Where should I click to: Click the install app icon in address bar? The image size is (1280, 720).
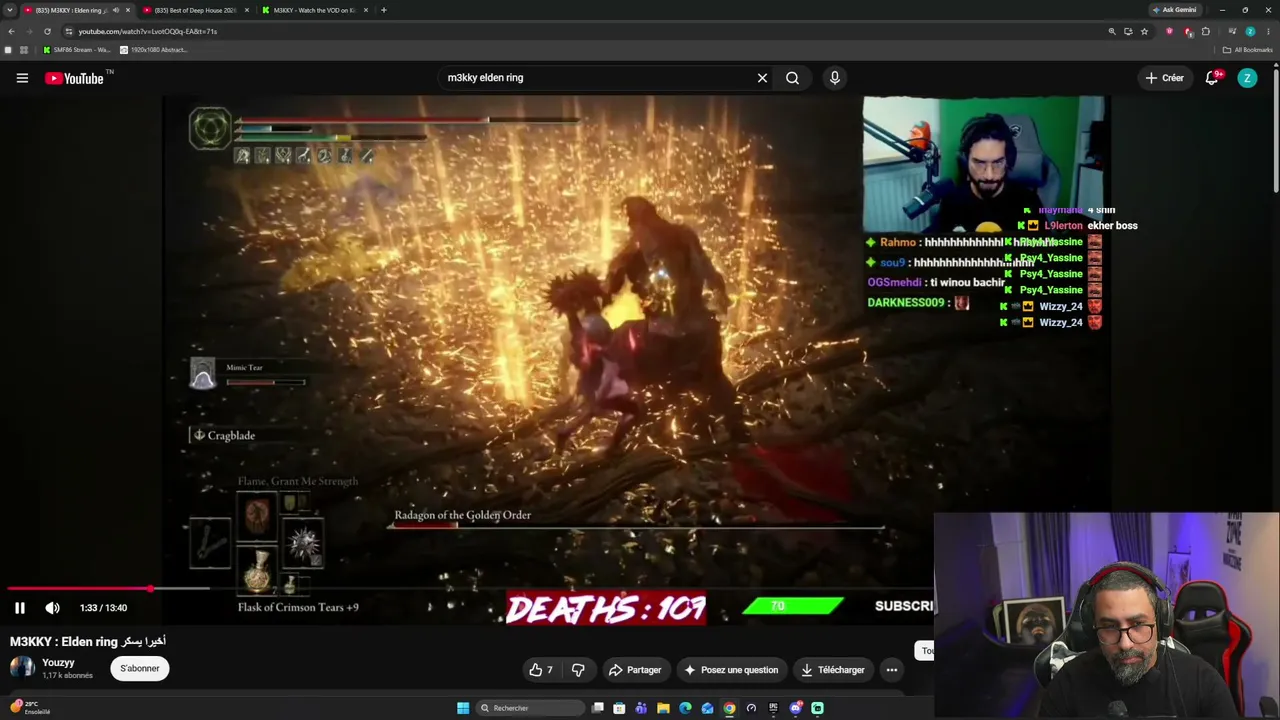[x=1128, y=31]
